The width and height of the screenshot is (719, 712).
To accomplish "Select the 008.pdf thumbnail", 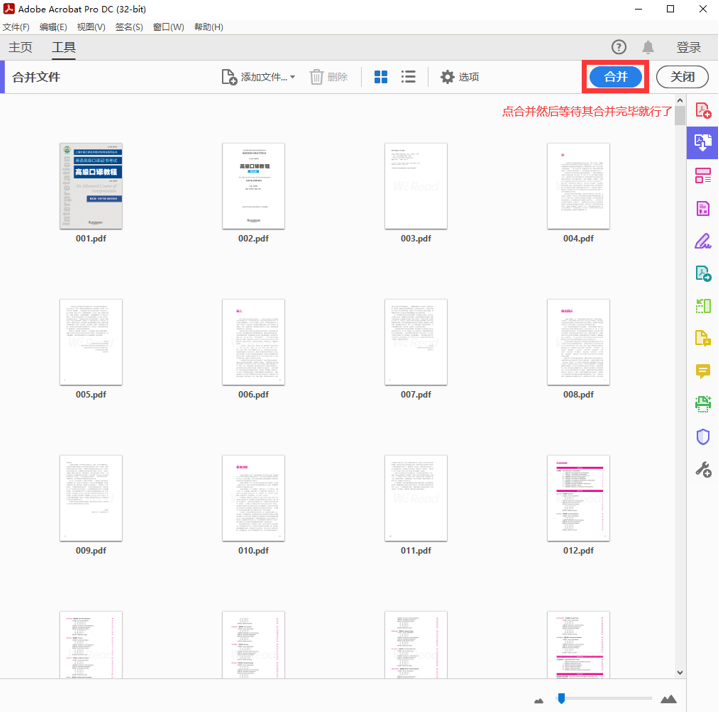I will pos(578,342).
